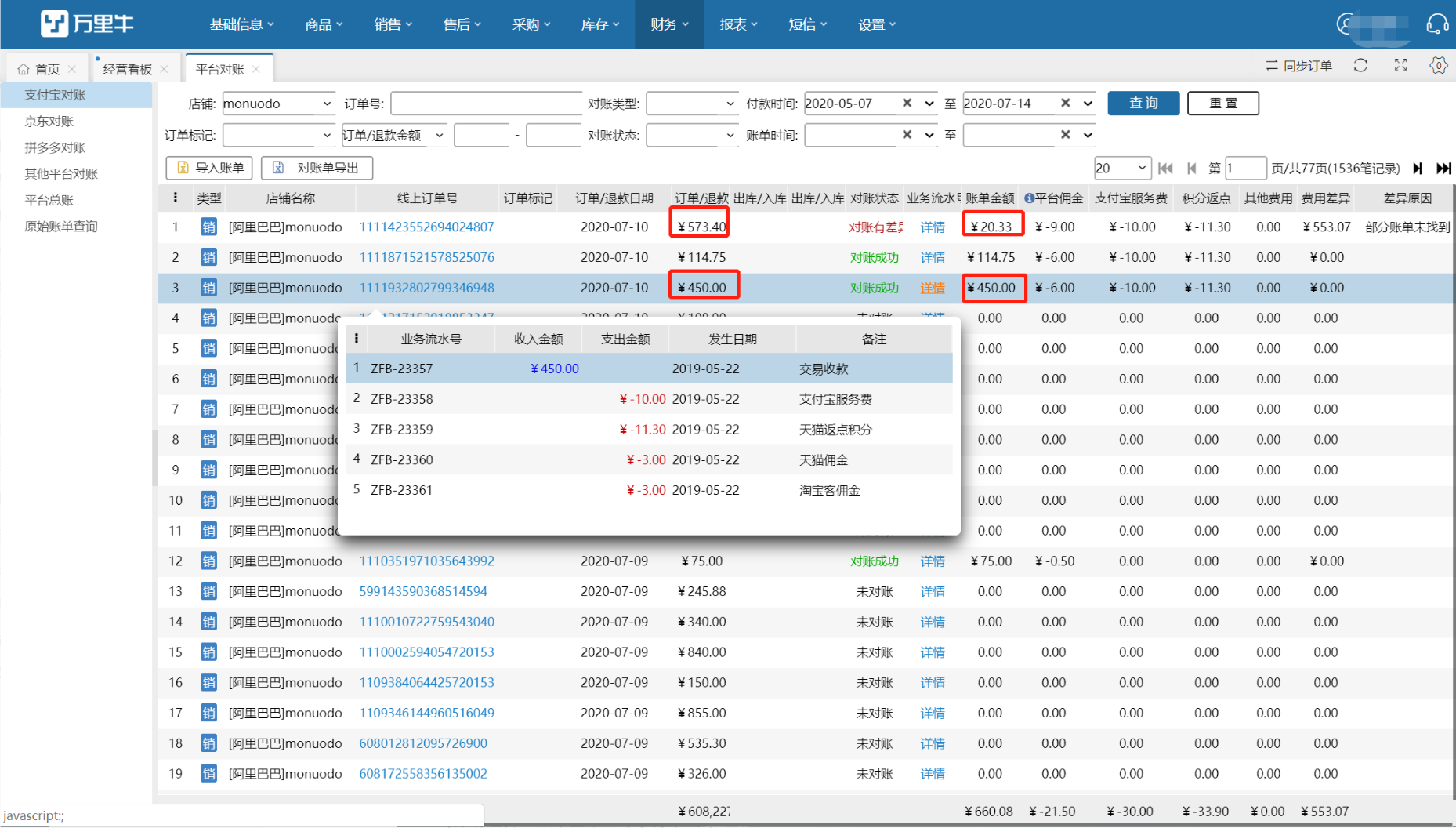The height and width of the screenshot is (828, 1456).
Task: Go to last page icon
Action: [x=1443, y=168]
